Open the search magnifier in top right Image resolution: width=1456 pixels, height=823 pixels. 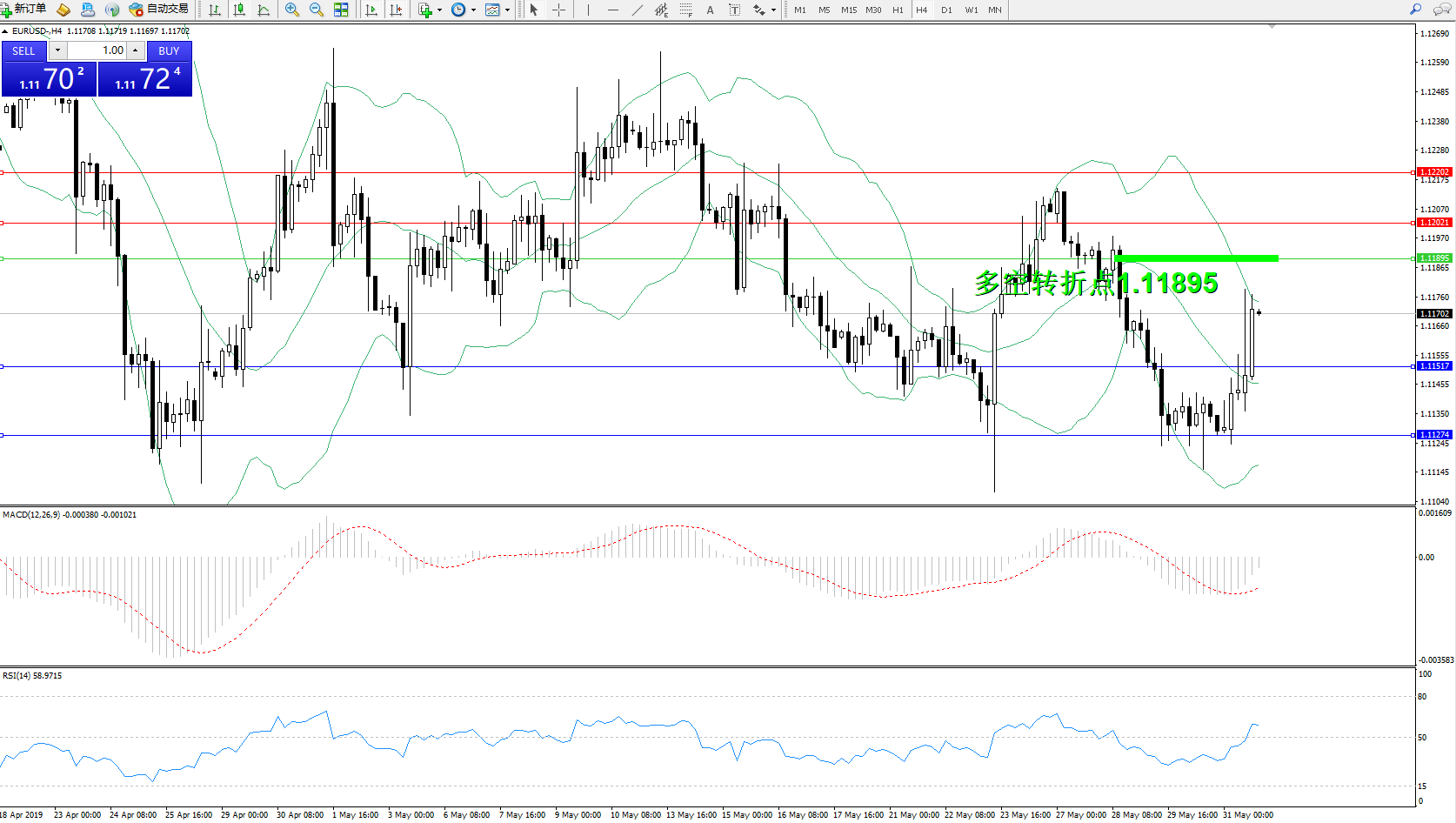coord(1415,10)
